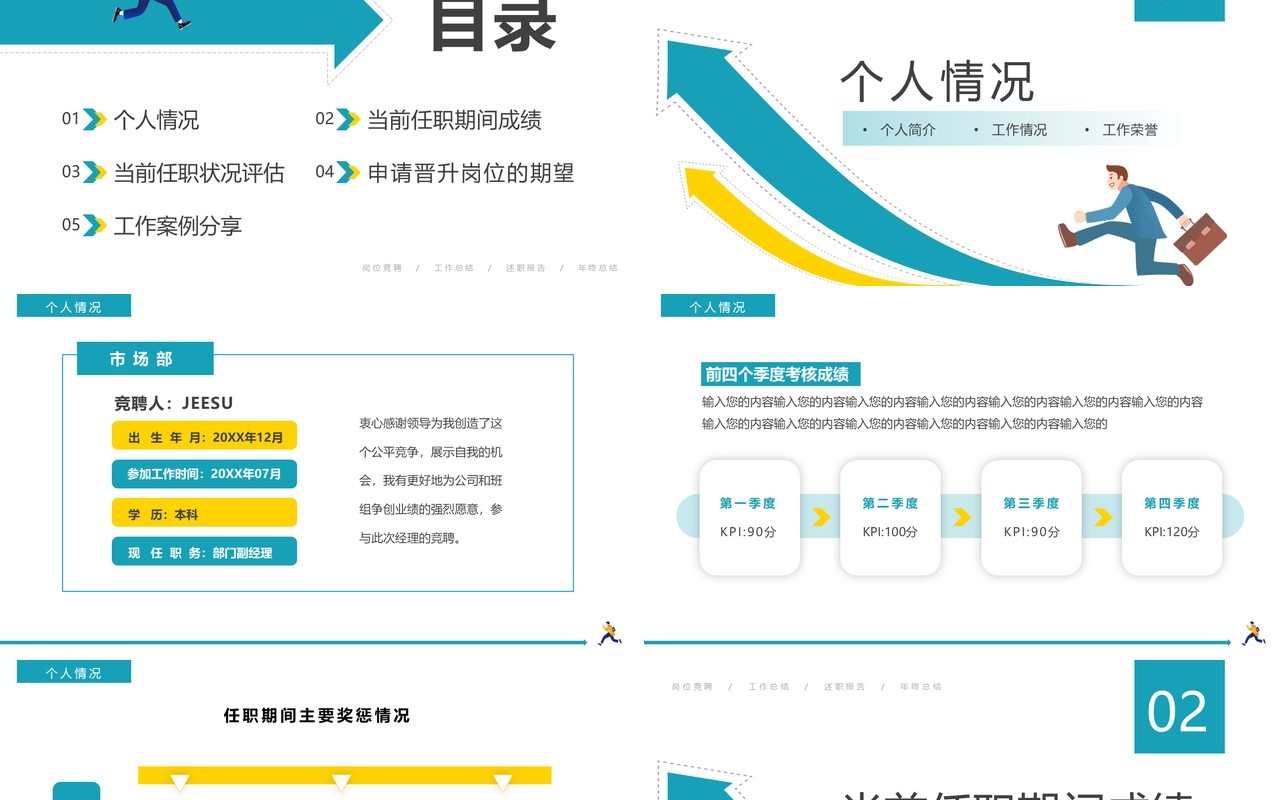Select the businessman with briefcase illustration
The image size is (1280, 800).
point(1142,225)
